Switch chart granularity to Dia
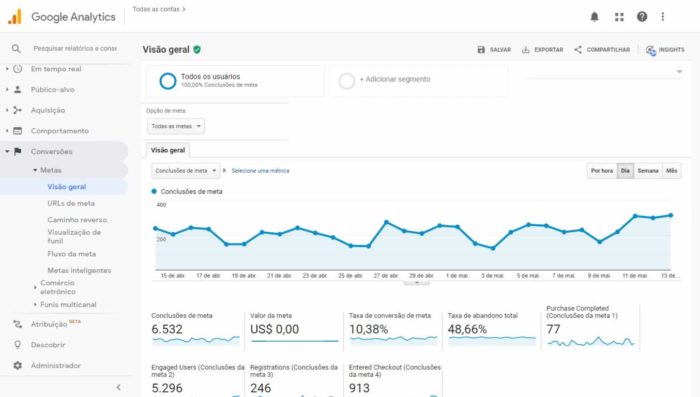700x397 pixels. click(x=625, y=171)
